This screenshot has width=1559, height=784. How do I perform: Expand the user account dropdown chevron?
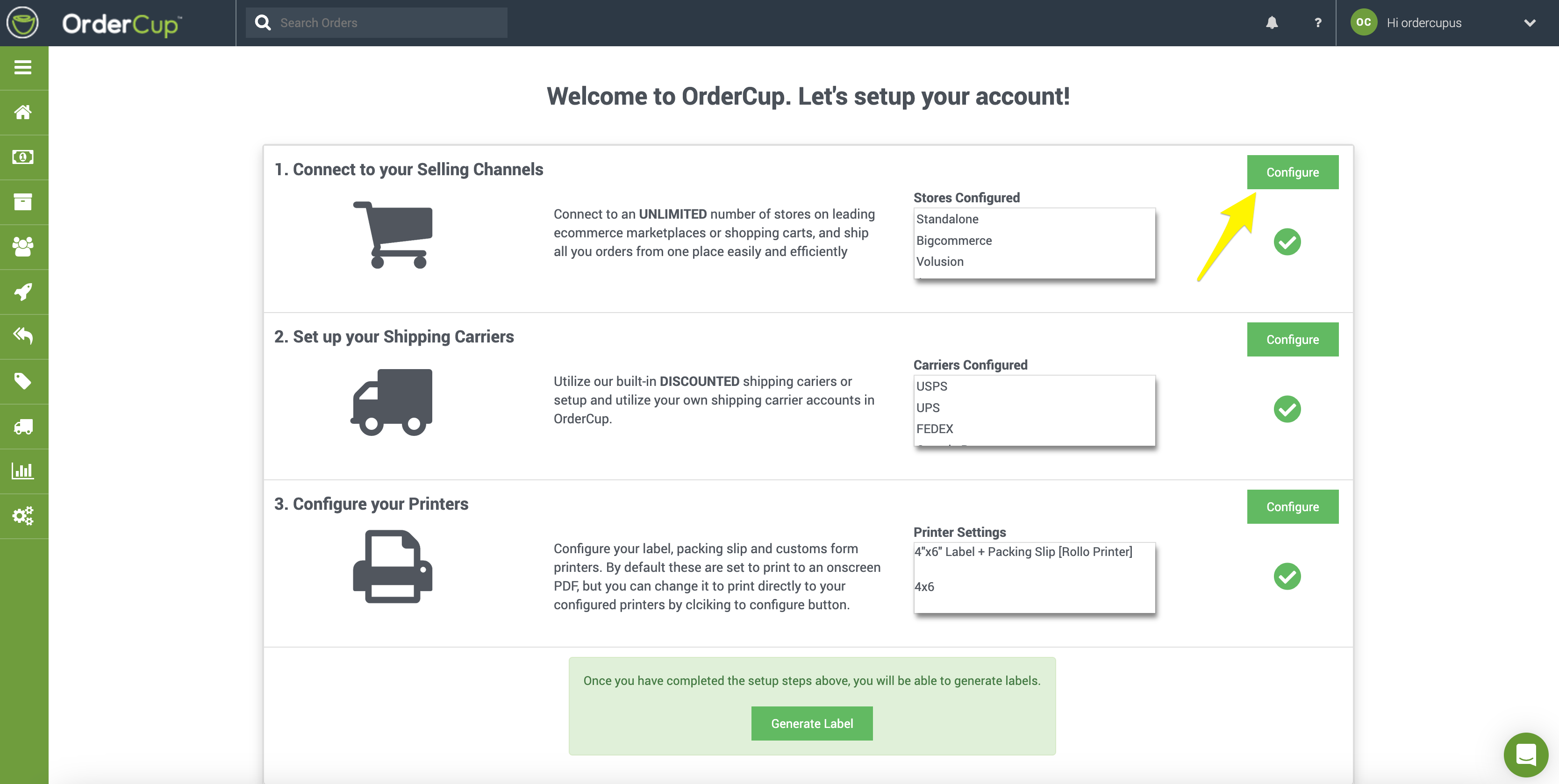[x=1530, y=23]
